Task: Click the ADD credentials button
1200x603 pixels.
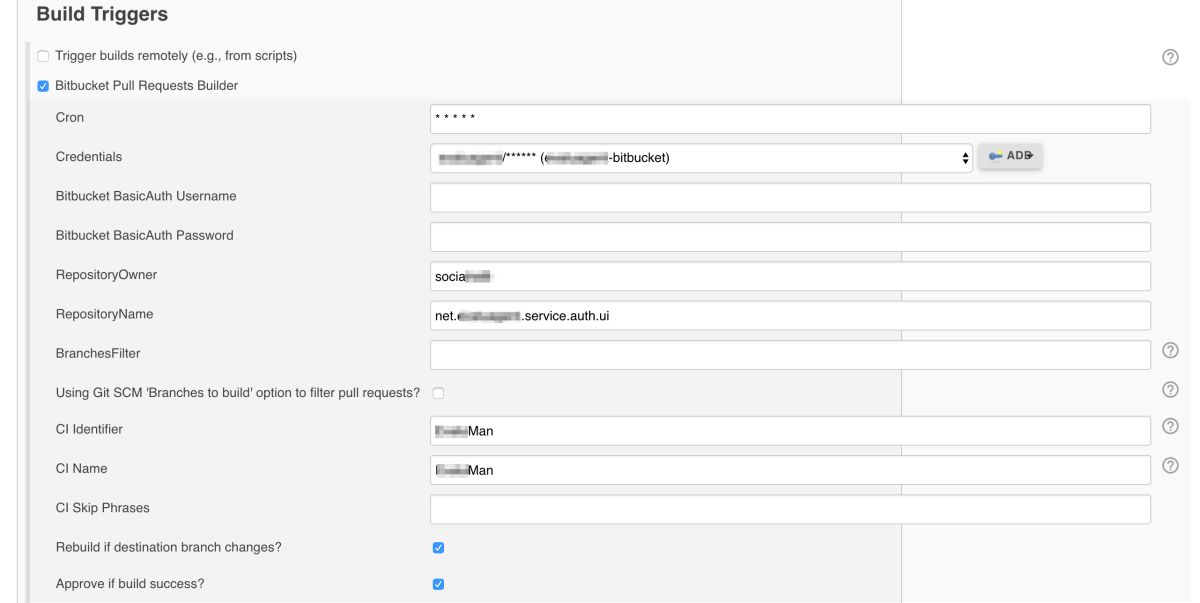Action: point(1010,156)
